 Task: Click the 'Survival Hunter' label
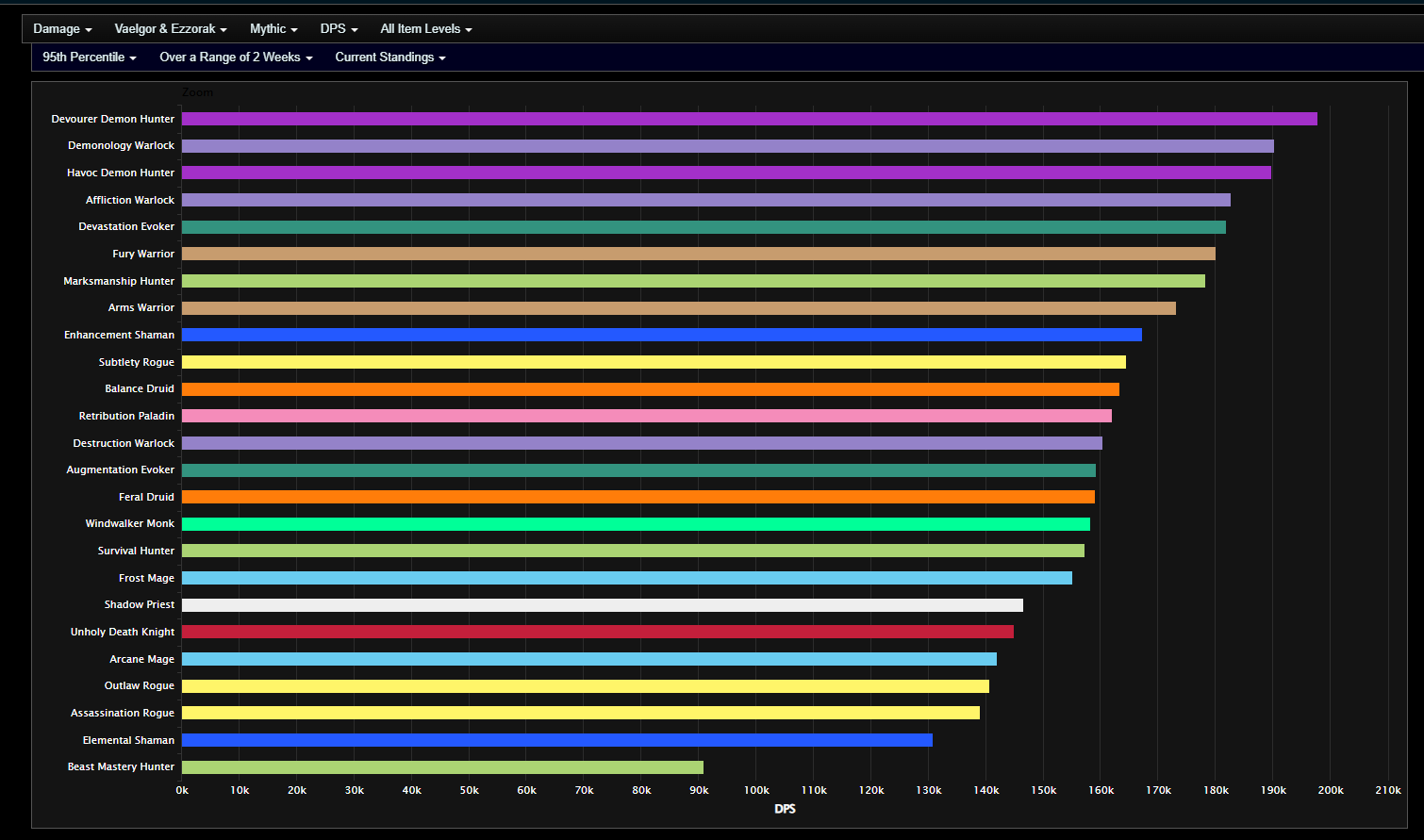pyautogui.click(x=136, y=551)
